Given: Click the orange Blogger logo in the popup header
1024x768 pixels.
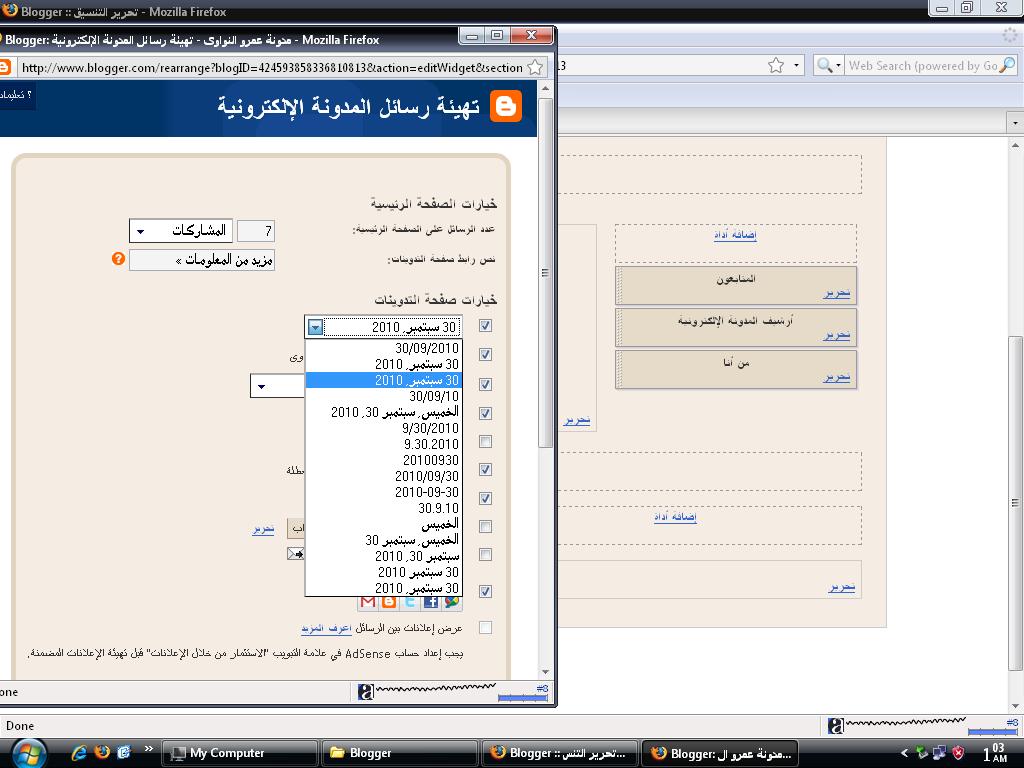Looking at the screenshot, I should coord(505,106).
